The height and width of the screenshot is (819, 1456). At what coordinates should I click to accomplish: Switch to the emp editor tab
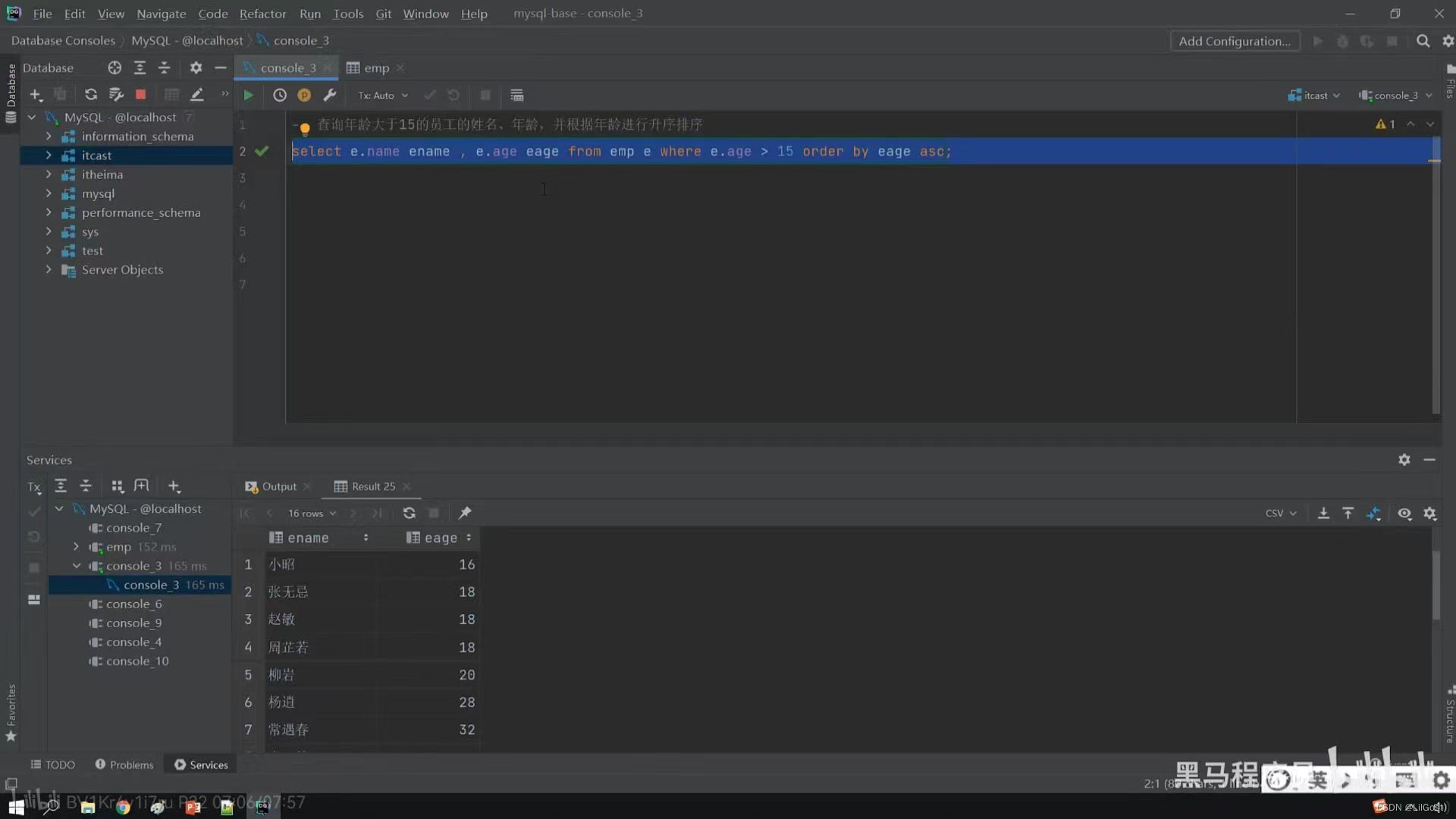pyautogui.click(x=375, y=68)
